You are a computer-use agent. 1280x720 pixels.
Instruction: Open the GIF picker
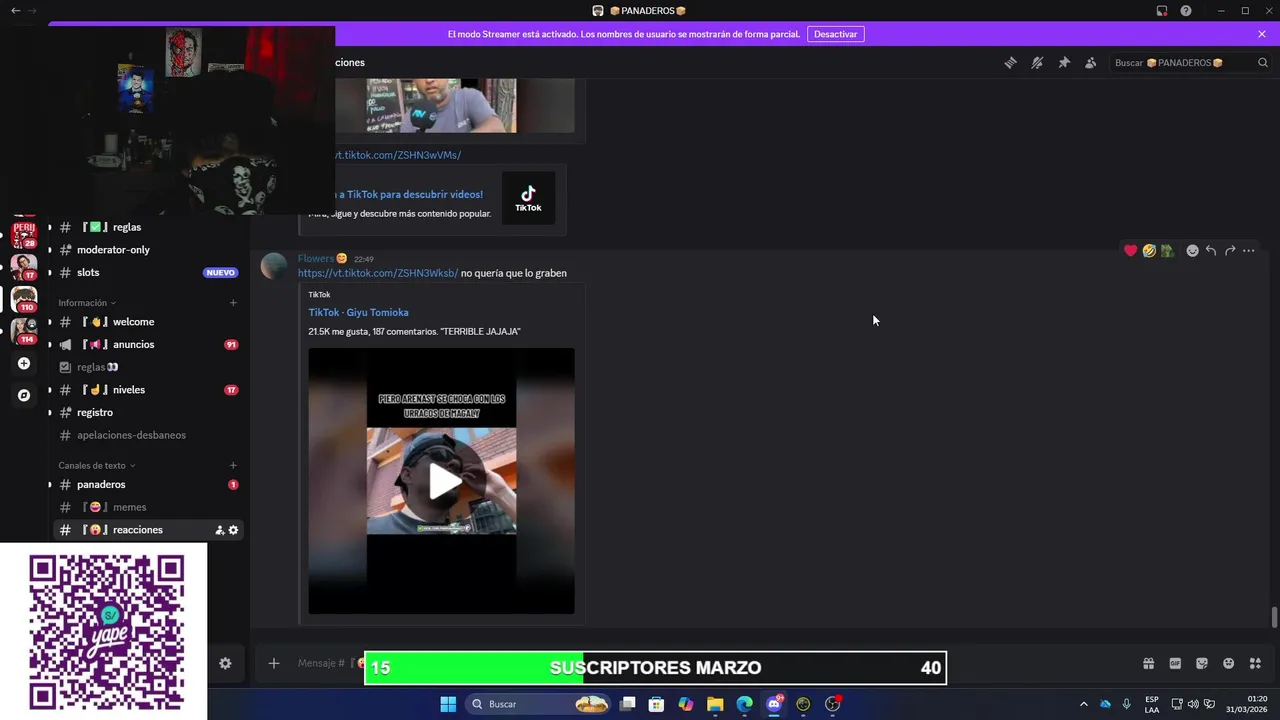coord(1175,663)
